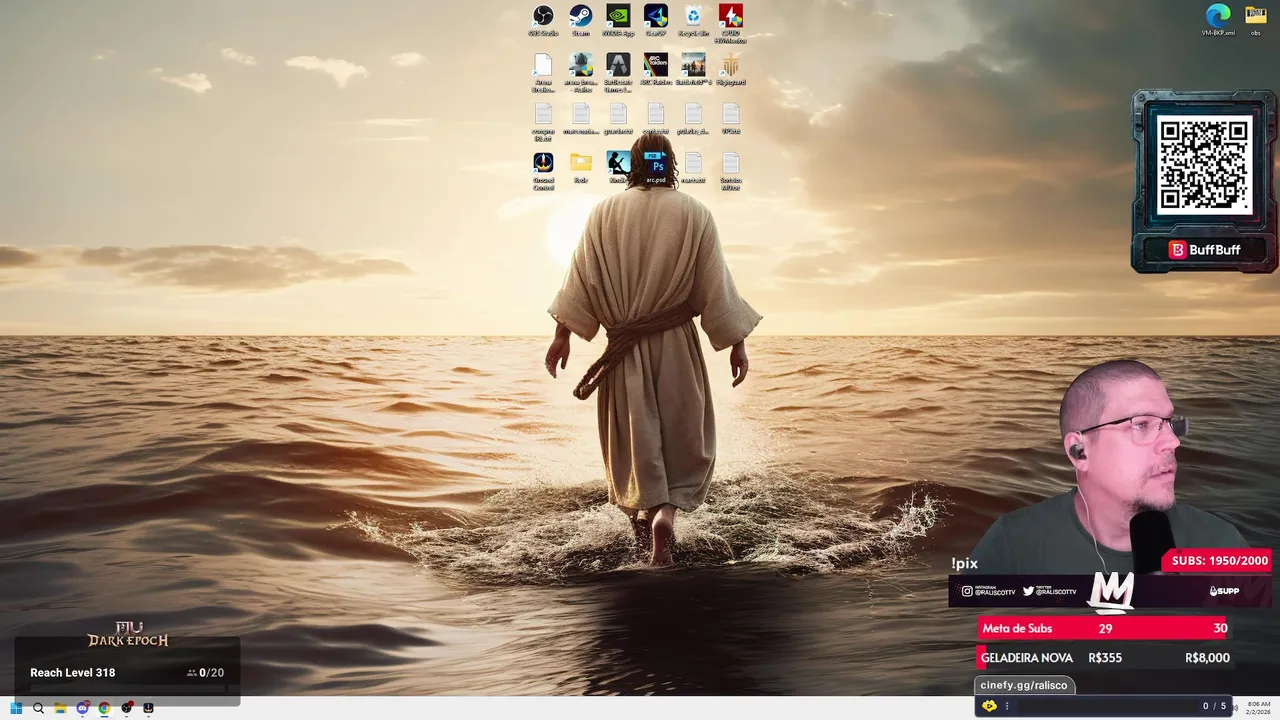Screen dimensions: 1280x720
Task: Open the Windows Start menu
Action: (x=16, y=708)
